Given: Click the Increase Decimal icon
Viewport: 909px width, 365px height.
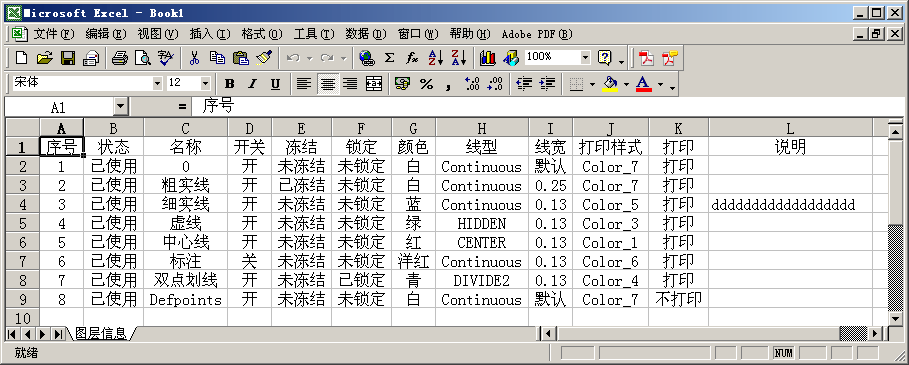Looking at the screenshot, I should [472, 84].
